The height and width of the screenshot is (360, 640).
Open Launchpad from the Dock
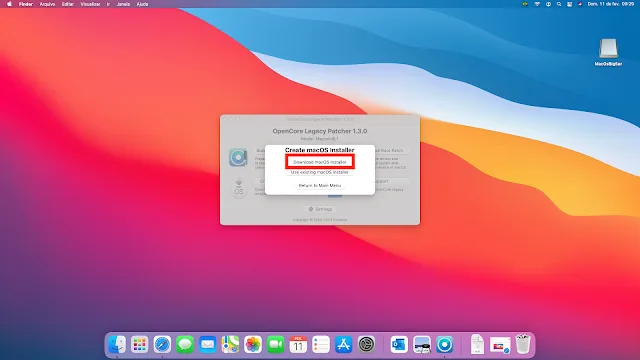point(140,344)
